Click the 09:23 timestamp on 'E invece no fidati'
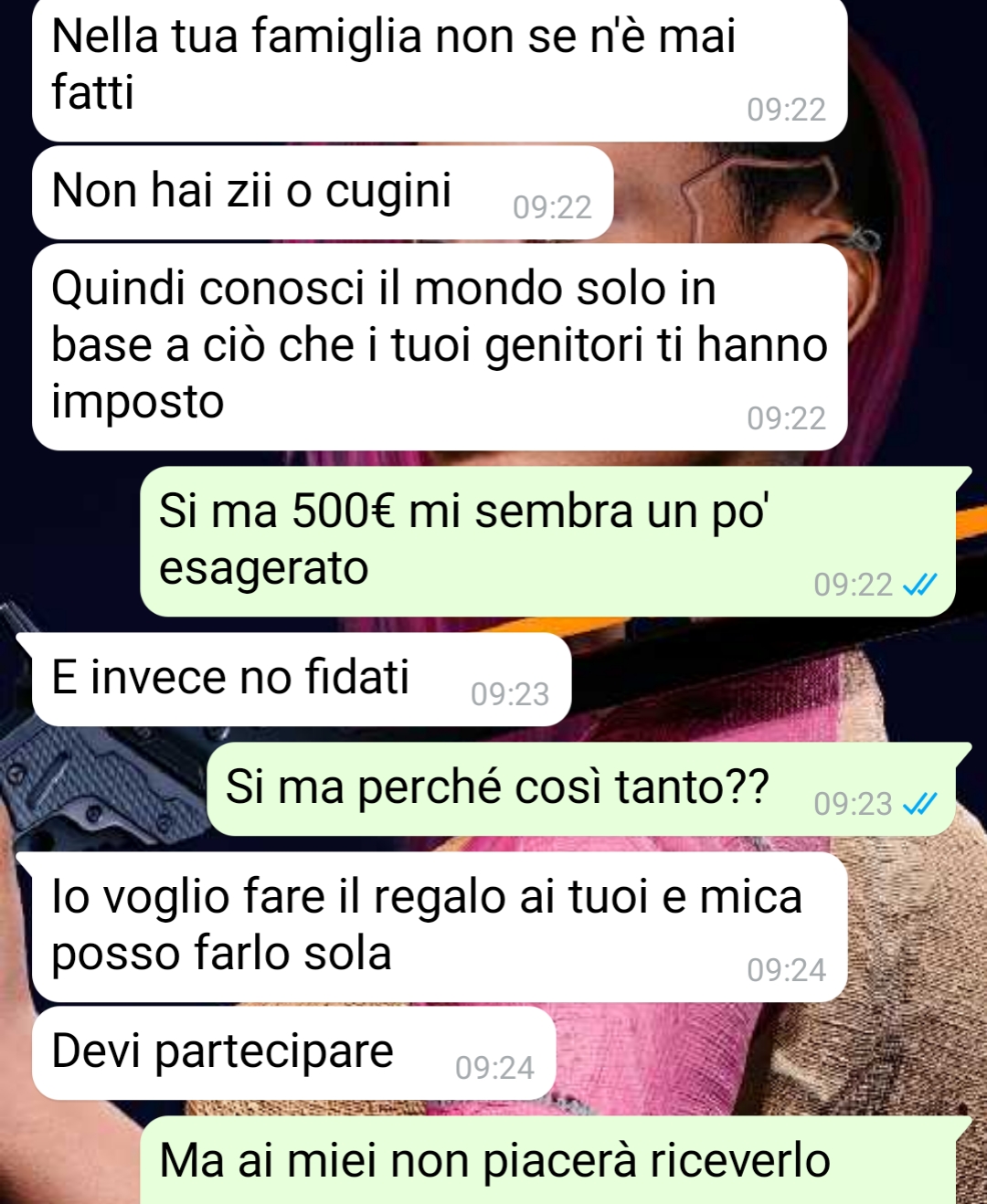 [510, 694]
